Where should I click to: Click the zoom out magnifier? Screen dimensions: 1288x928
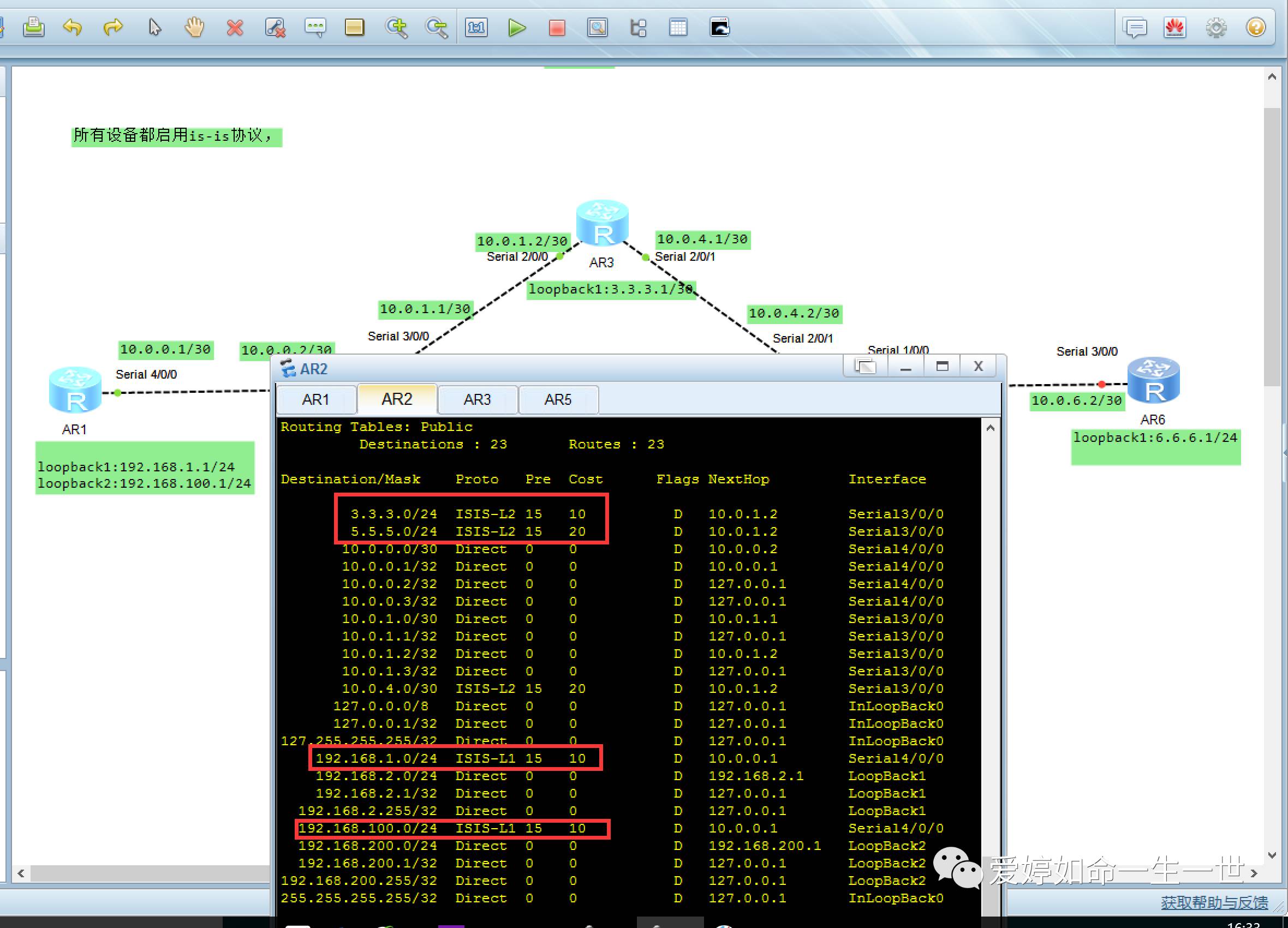pos(436,27)
